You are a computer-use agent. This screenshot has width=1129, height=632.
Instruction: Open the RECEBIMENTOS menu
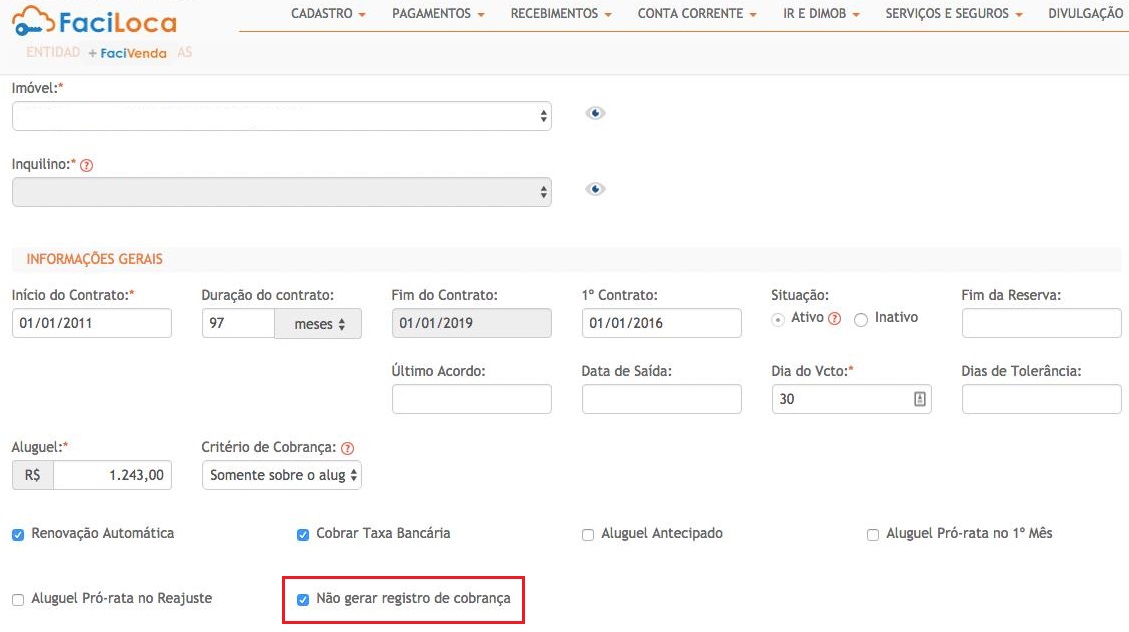[561, 14]
